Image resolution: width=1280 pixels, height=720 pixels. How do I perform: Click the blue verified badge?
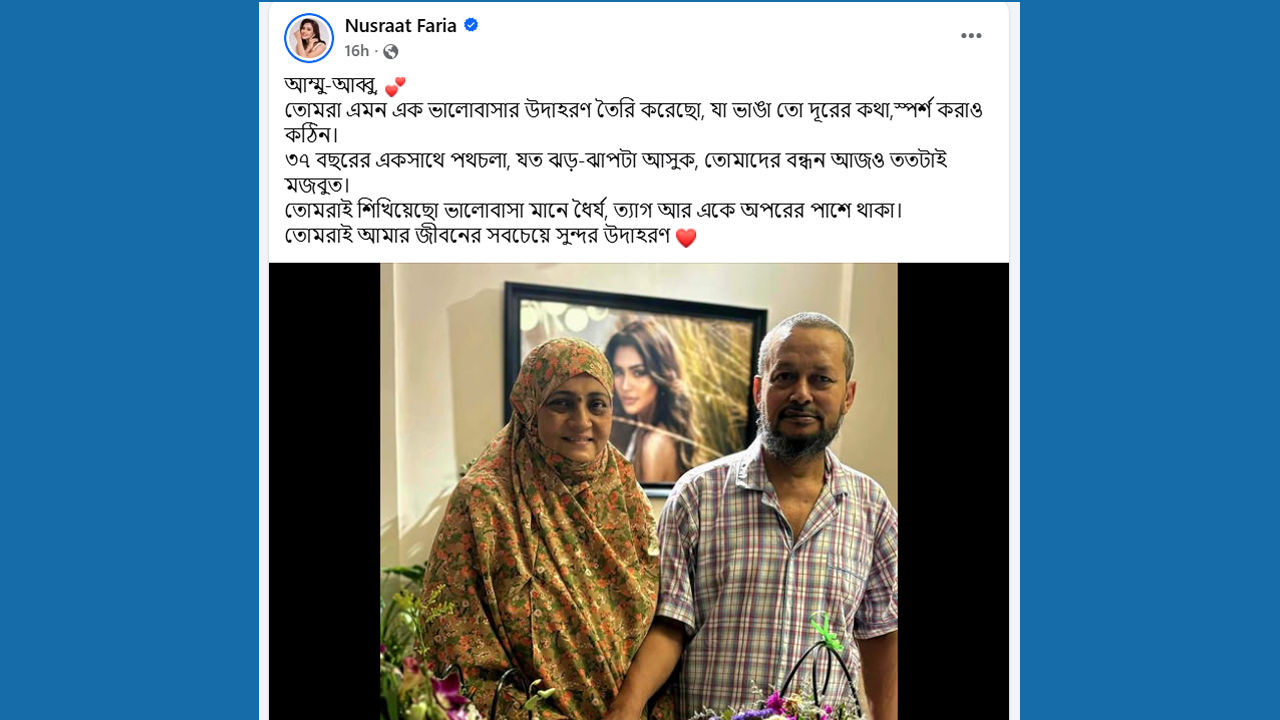pyautogui.click(x=471, y=25)
